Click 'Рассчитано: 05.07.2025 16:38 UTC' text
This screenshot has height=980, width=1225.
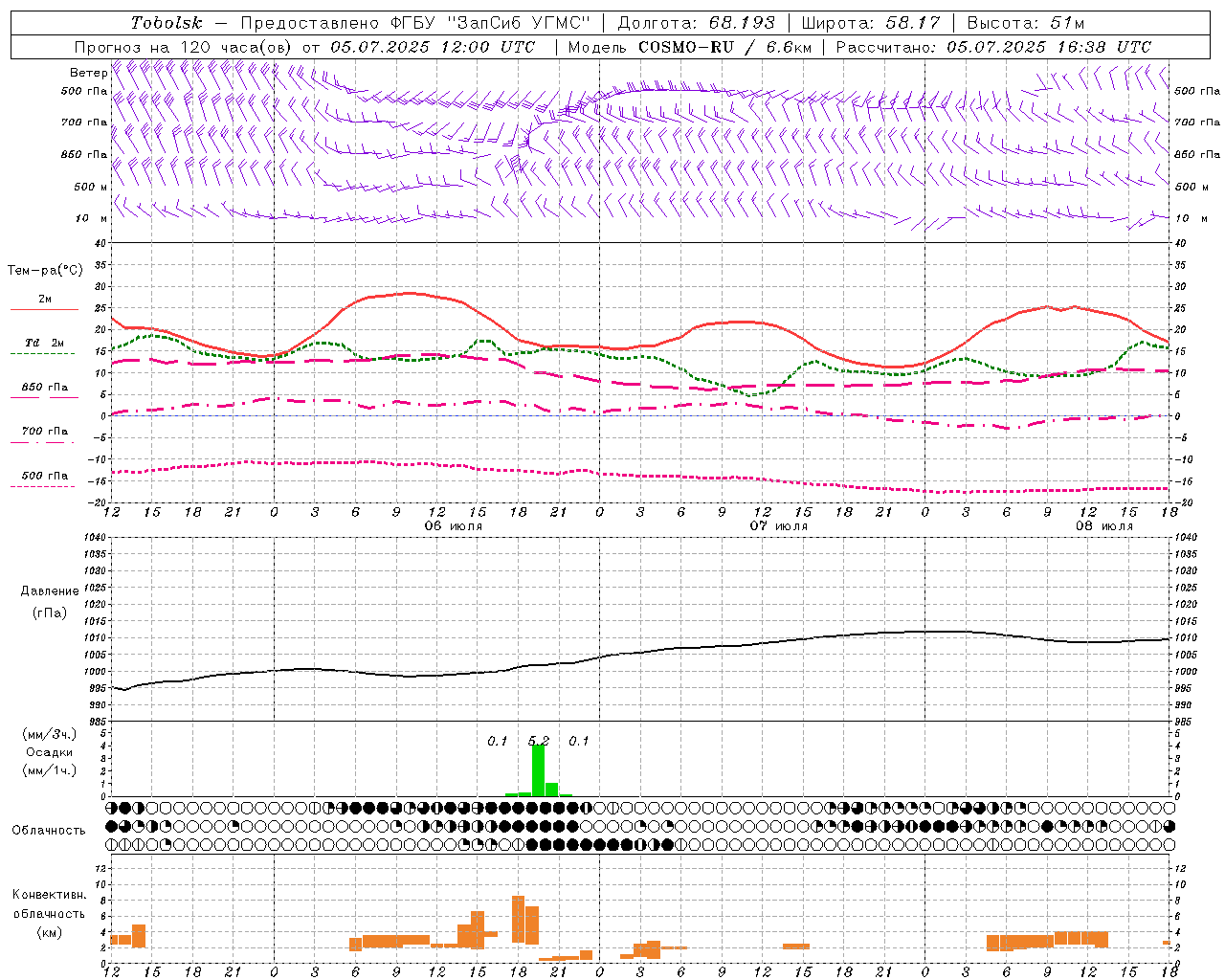tap(993, 47)
